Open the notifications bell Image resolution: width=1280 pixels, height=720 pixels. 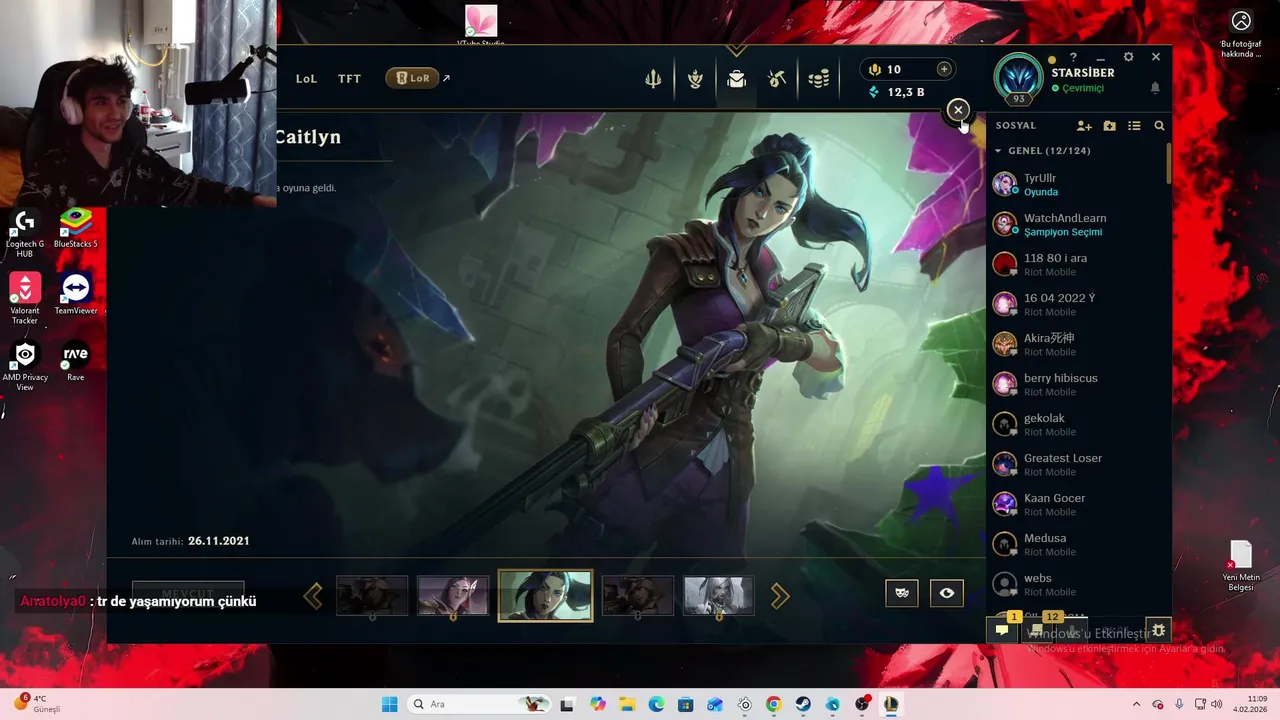coord(1155,89)
